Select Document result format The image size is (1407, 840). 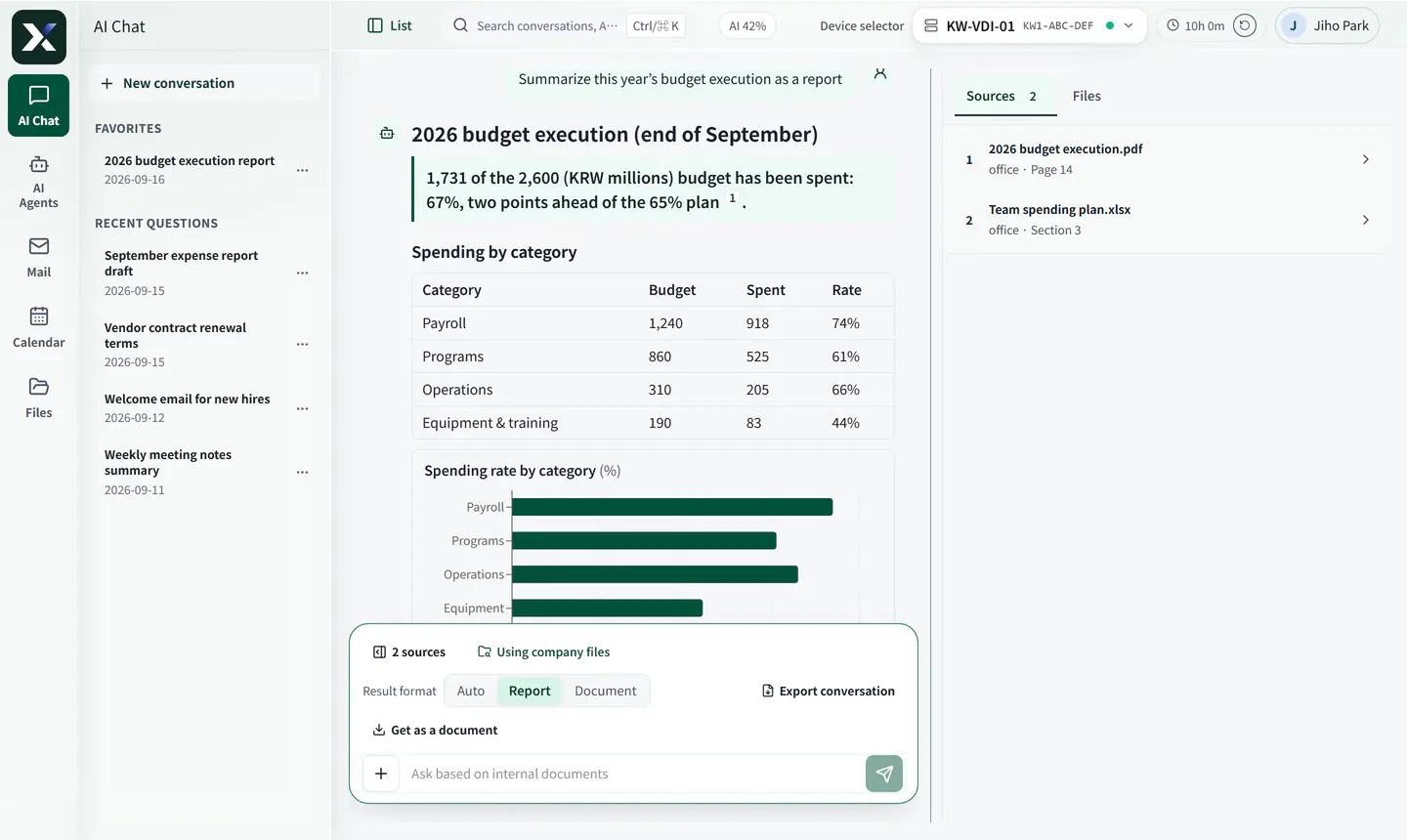pyautogui.click(x=606, y=691)
